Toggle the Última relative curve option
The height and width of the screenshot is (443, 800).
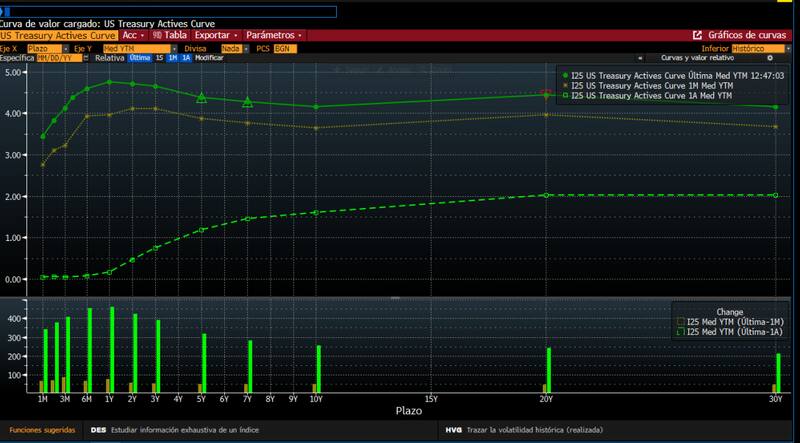[x=140, y=58]
